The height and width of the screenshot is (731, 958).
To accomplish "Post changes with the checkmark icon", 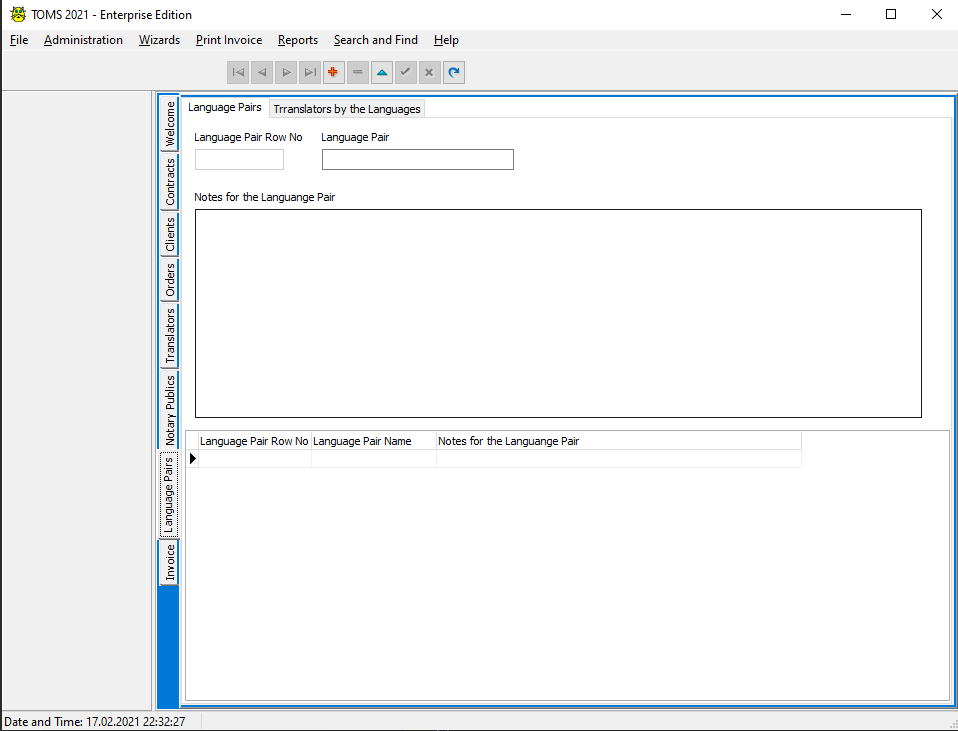I will [405, 72].
